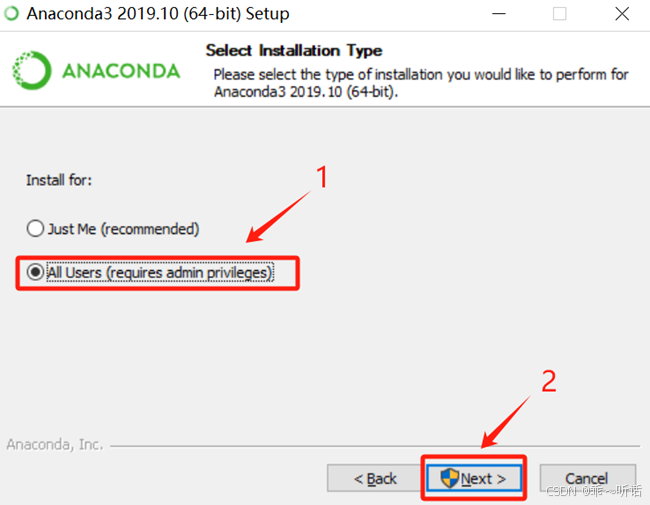Click the "Install for:" label
Image resolution: width=650 pixels, height=505 pixels.
59,180
